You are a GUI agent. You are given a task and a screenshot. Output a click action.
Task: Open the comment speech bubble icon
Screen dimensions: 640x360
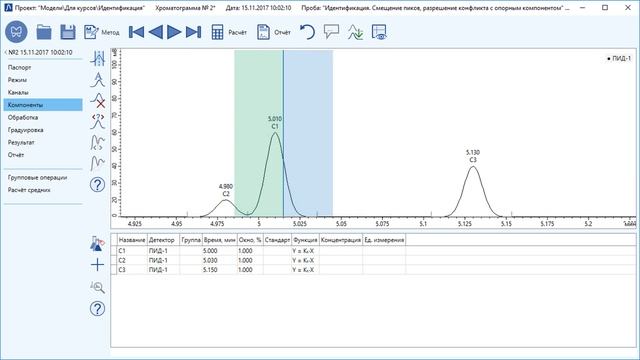click(331, 32)
